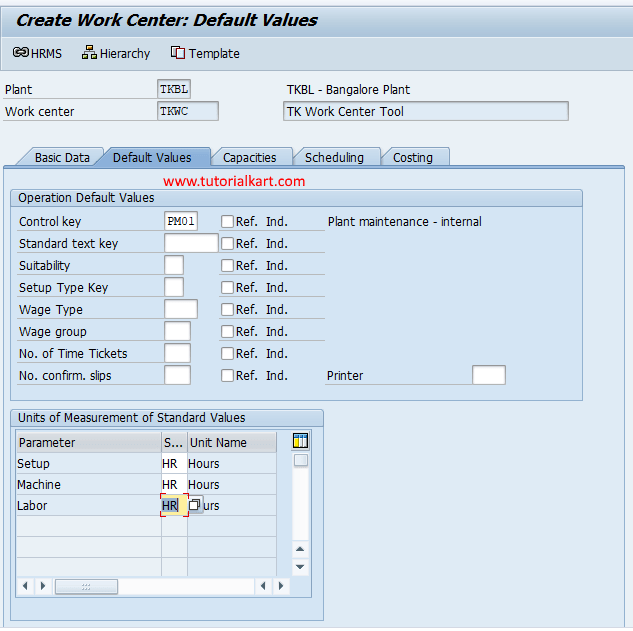Click left arrow of second horizontal scroller

(263, 585)
